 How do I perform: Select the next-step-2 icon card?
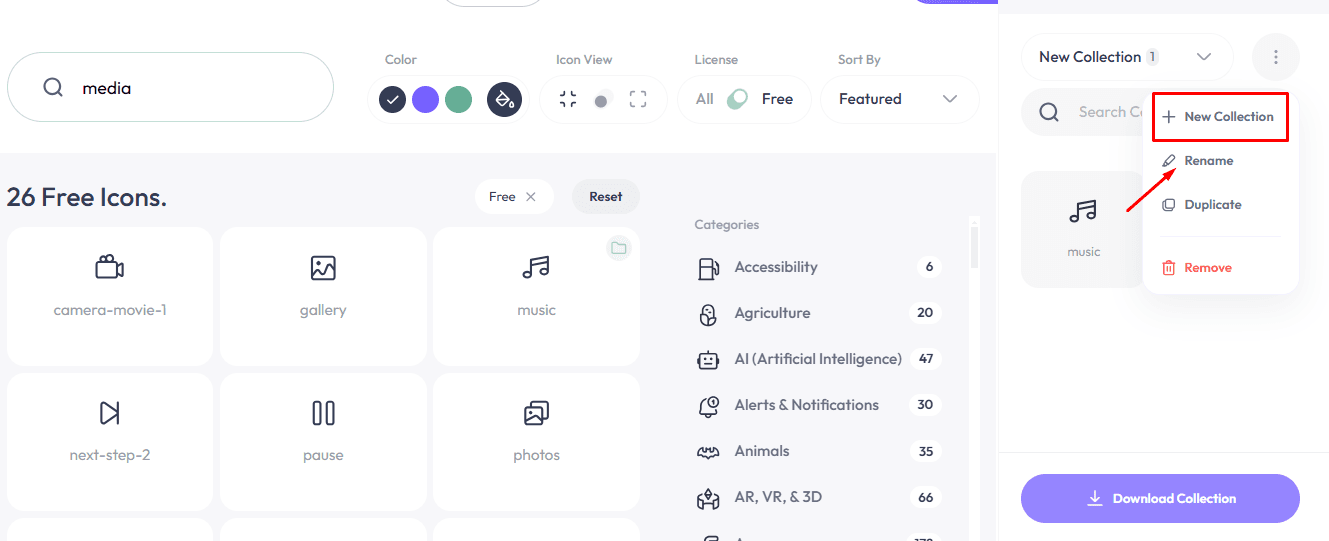[x=110, y=442]
